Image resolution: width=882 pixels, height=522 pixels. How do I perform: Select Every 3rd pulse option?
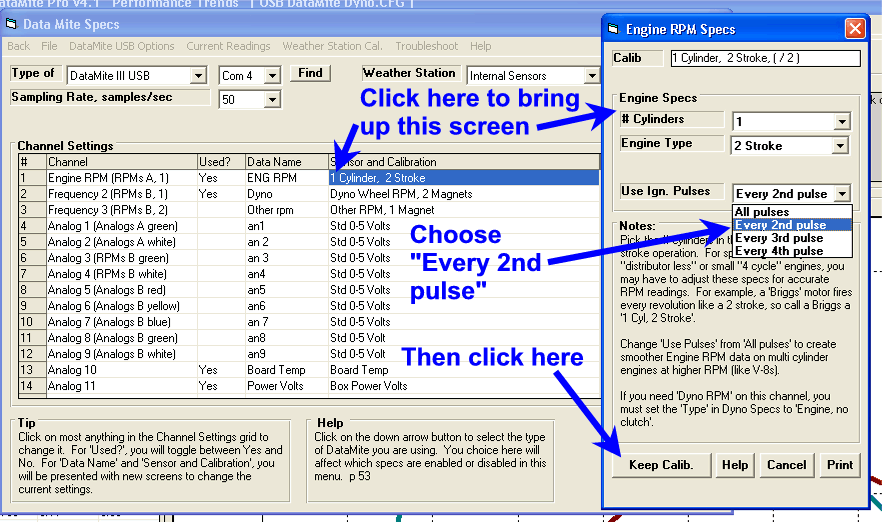[793, 238]
